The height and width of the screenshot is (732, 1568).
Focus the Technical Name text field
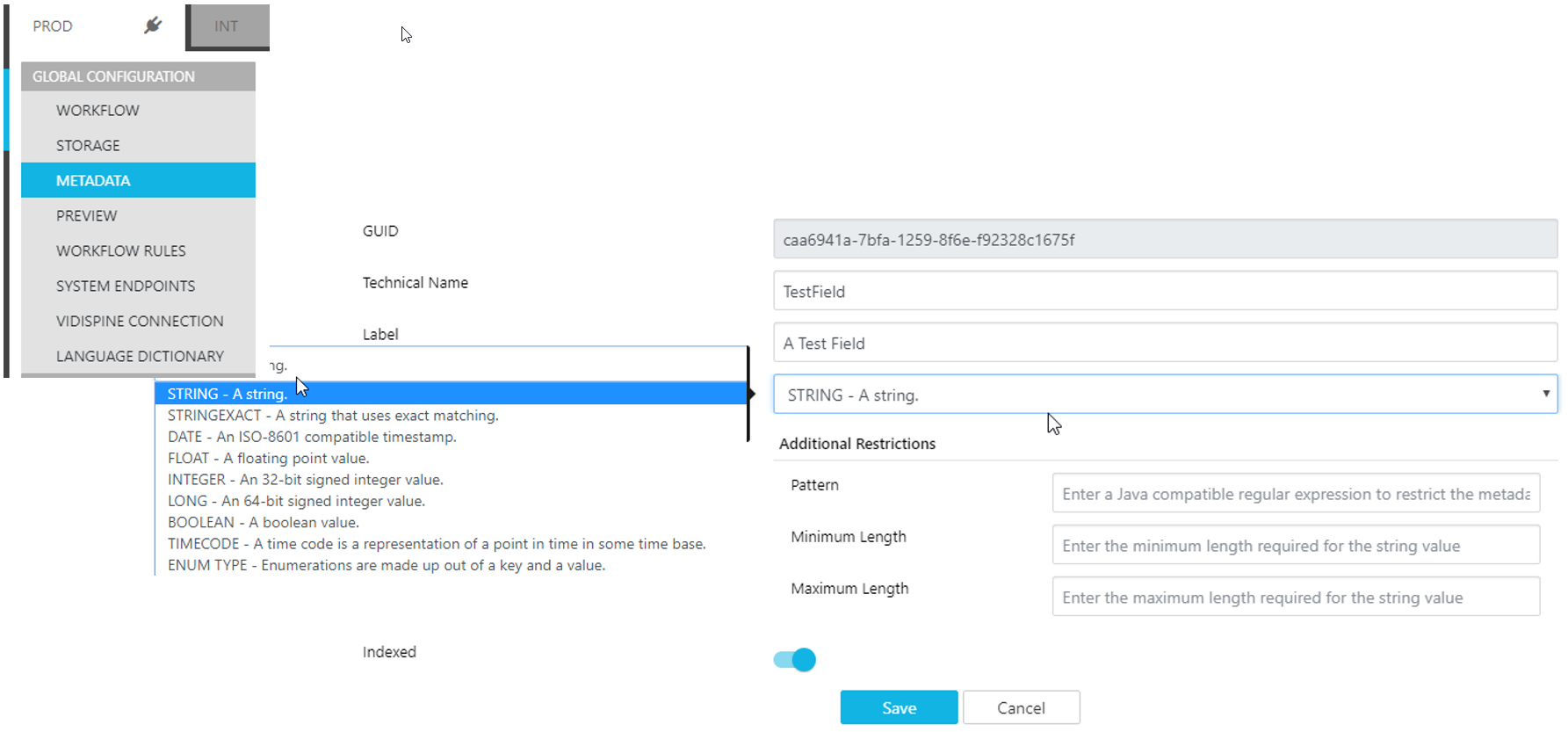1165,292
